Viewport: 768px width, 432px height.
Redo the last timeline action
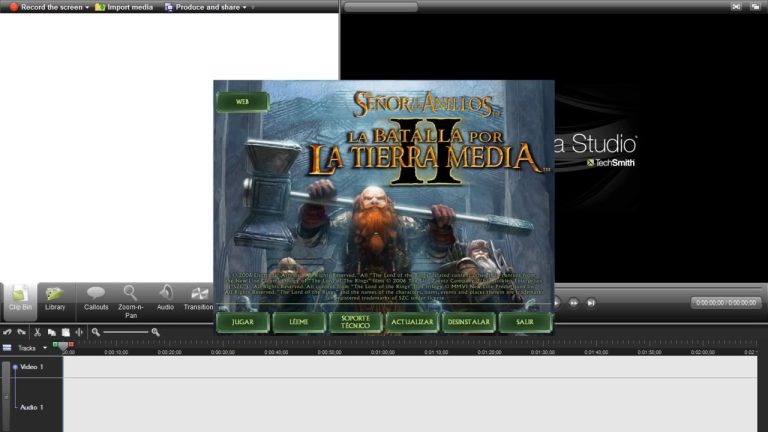[21, 332]
